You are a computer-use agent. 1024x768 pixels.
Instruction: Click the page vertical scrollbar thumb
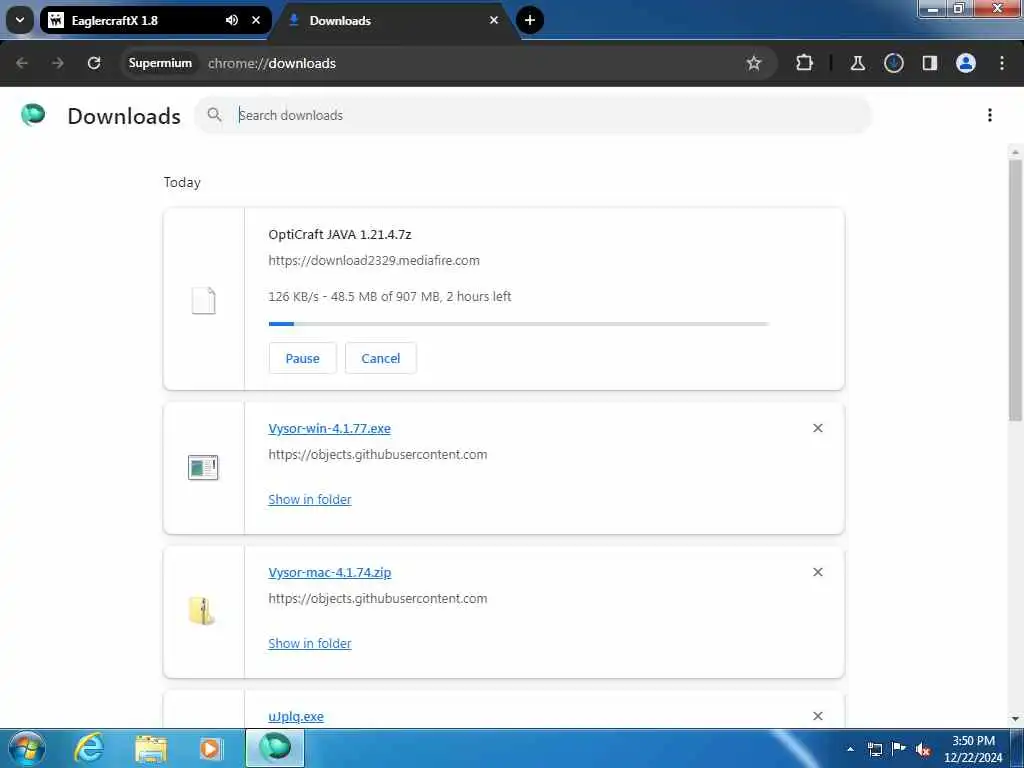tap(1015, 290)
